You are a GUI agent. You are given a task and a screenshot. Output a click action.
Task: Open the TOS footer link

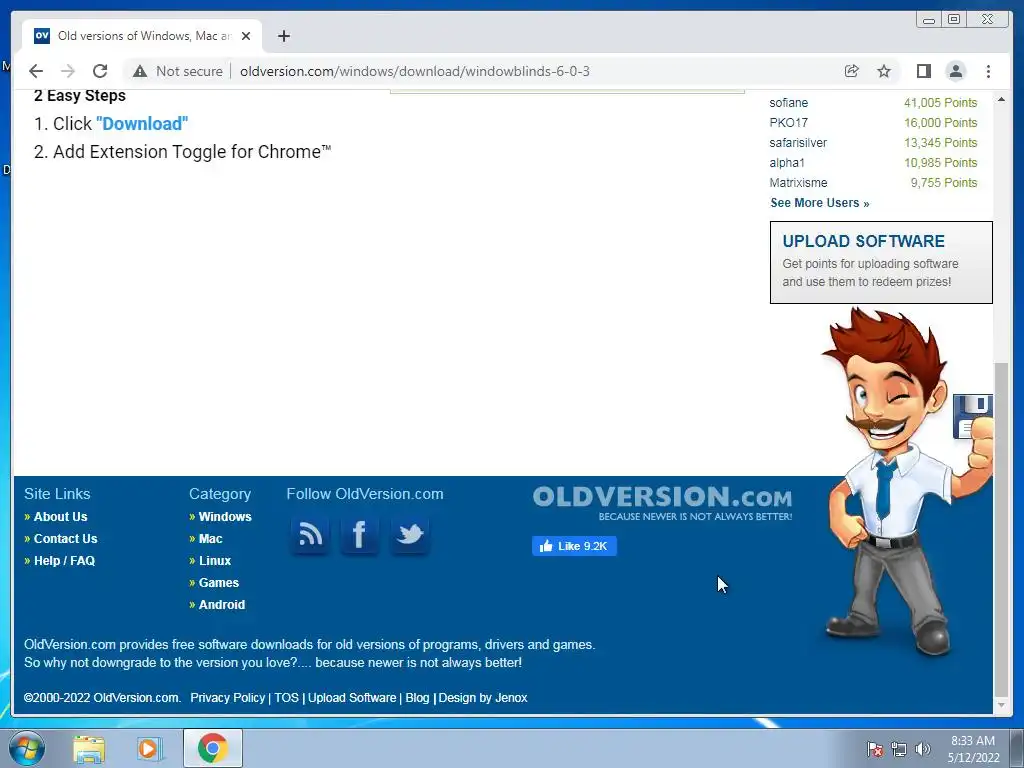click(x=286, y=697)
